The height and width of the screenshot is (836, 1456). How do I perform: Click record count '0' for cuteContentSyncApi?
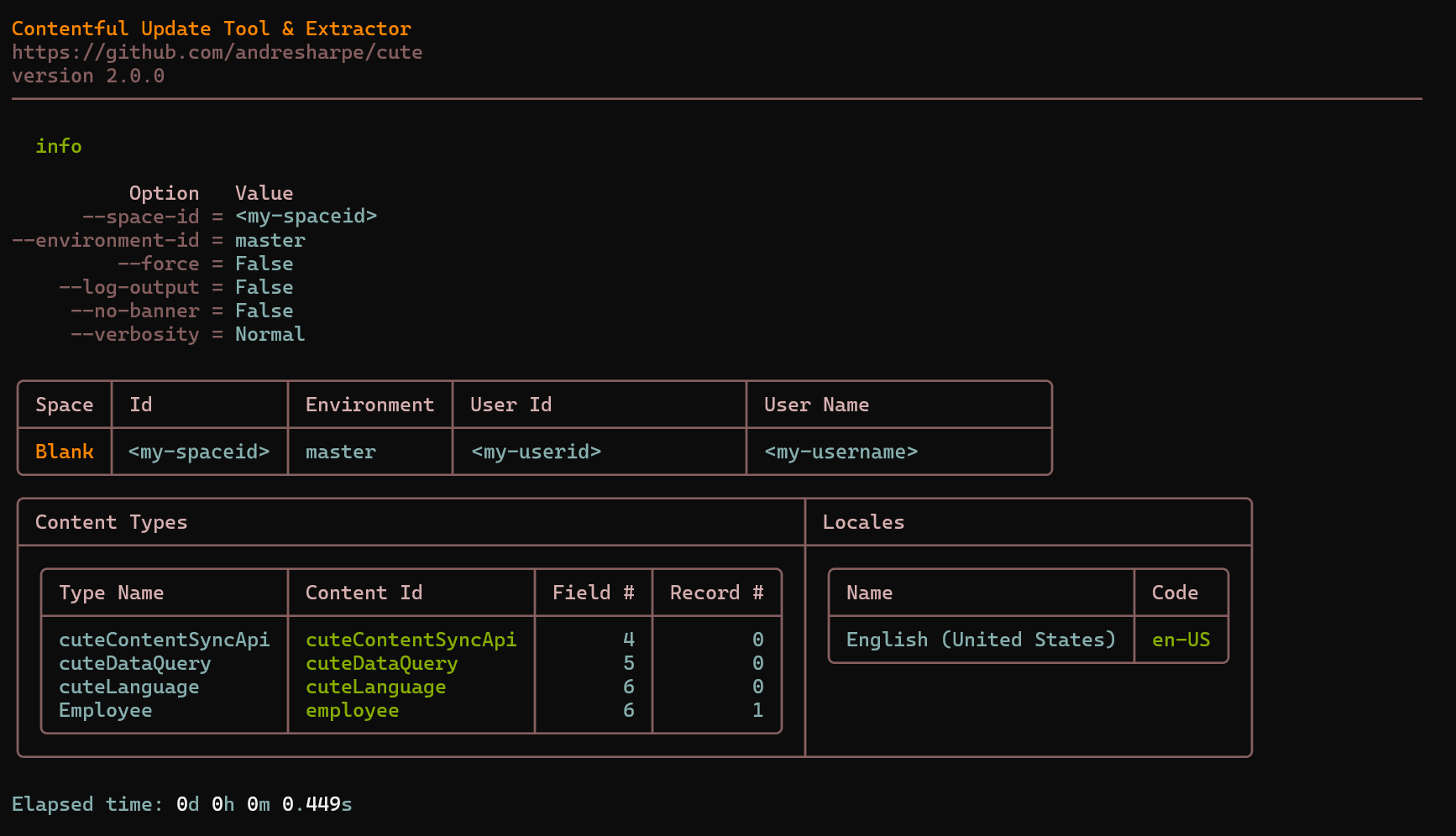coord(758,640)
